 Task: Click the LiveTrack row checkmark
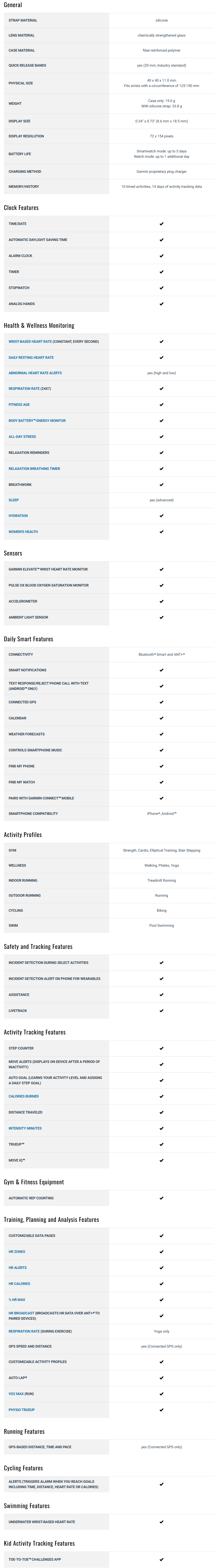162,1010
